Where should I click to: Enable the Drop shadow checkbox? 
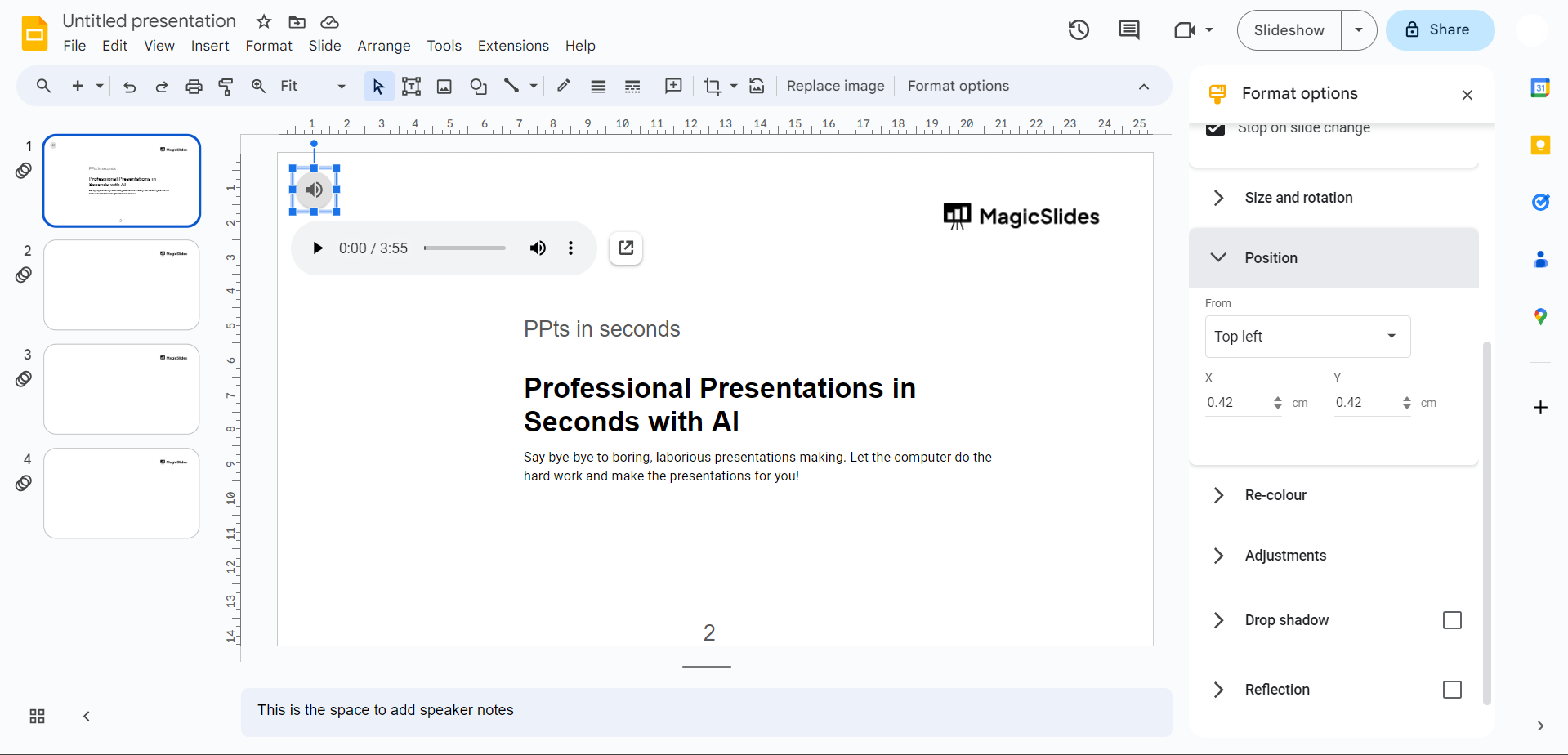[1451, 620]
